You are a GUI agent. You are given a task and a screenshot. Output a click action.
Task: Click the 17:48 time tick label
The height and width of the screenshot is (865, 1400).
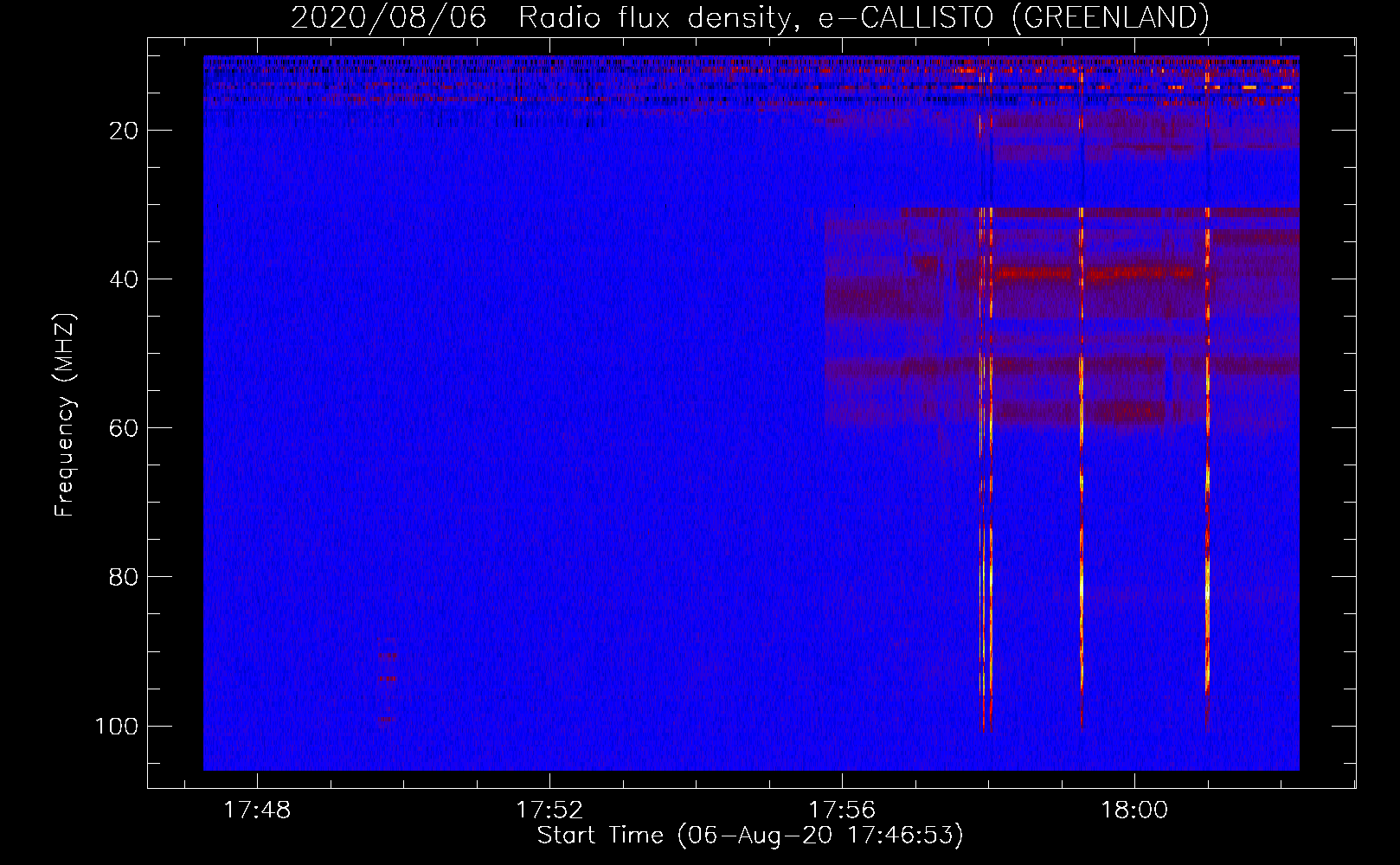click(257, 811)
